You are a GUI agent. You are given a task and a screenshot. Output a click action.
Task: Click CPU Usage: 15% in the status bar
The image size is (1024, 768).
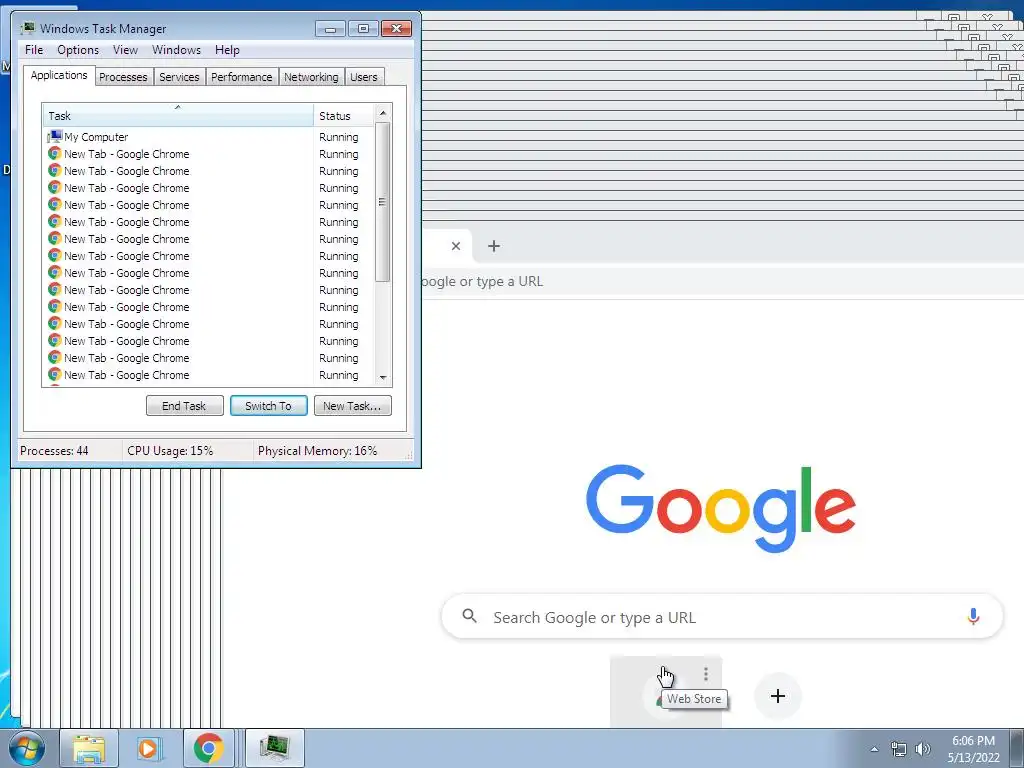pos(170,451)
